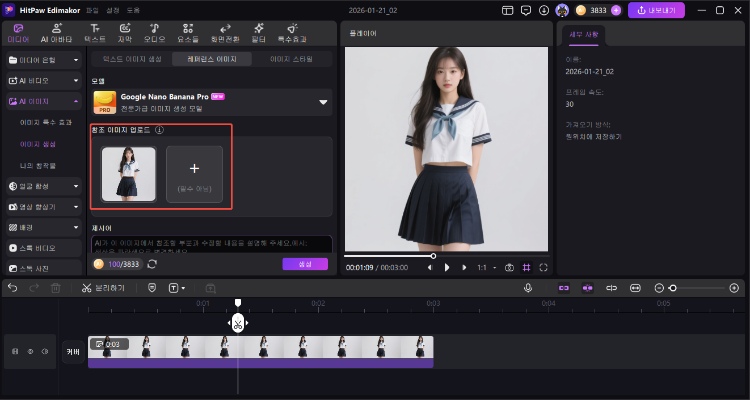Open the AI 아바타 avatar tool
The width and height of the screenshot is (750, 400).
tap(56, 33)
